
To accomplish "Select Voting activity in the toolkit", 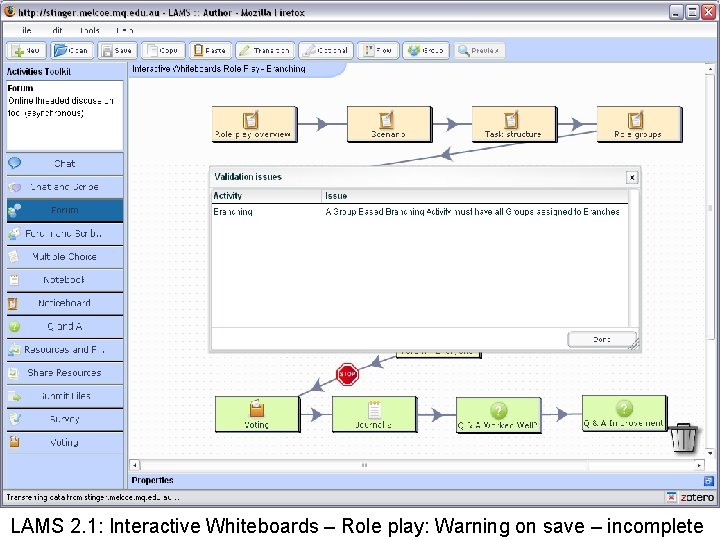I will pos(65,442).
